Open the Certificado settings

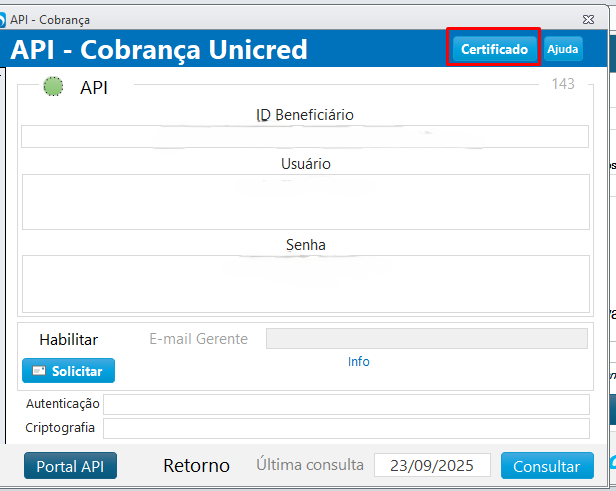494,49
